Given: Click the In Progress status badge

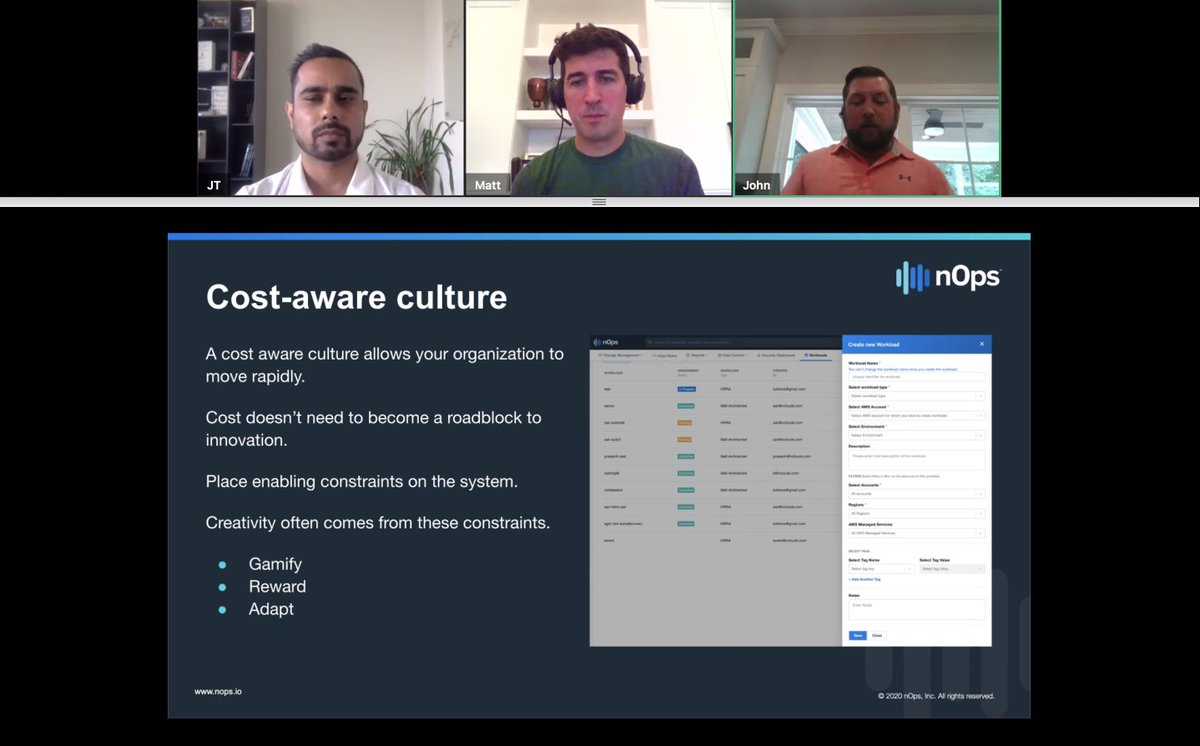Looking at the screenshot, I should 687,388.
